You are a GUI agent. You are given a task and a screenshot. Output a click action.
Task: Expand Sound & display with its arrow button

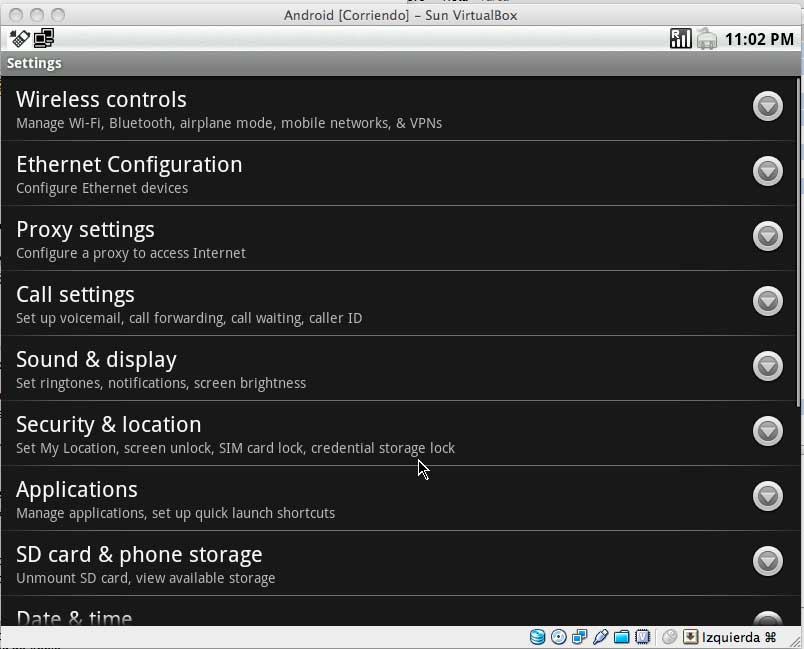pos(768,366)
